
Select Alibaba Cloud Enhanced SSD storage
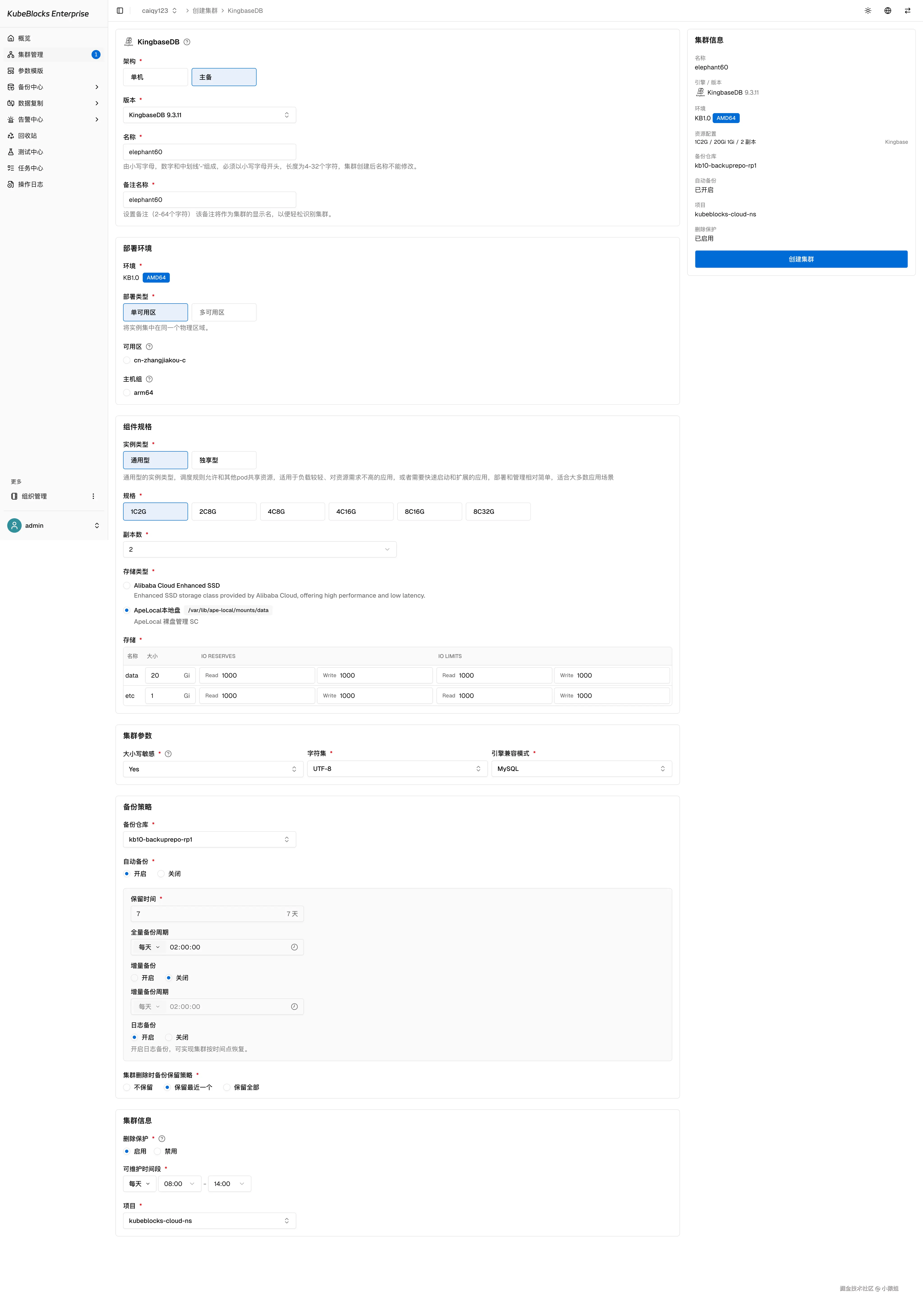(x=127, y=585)
